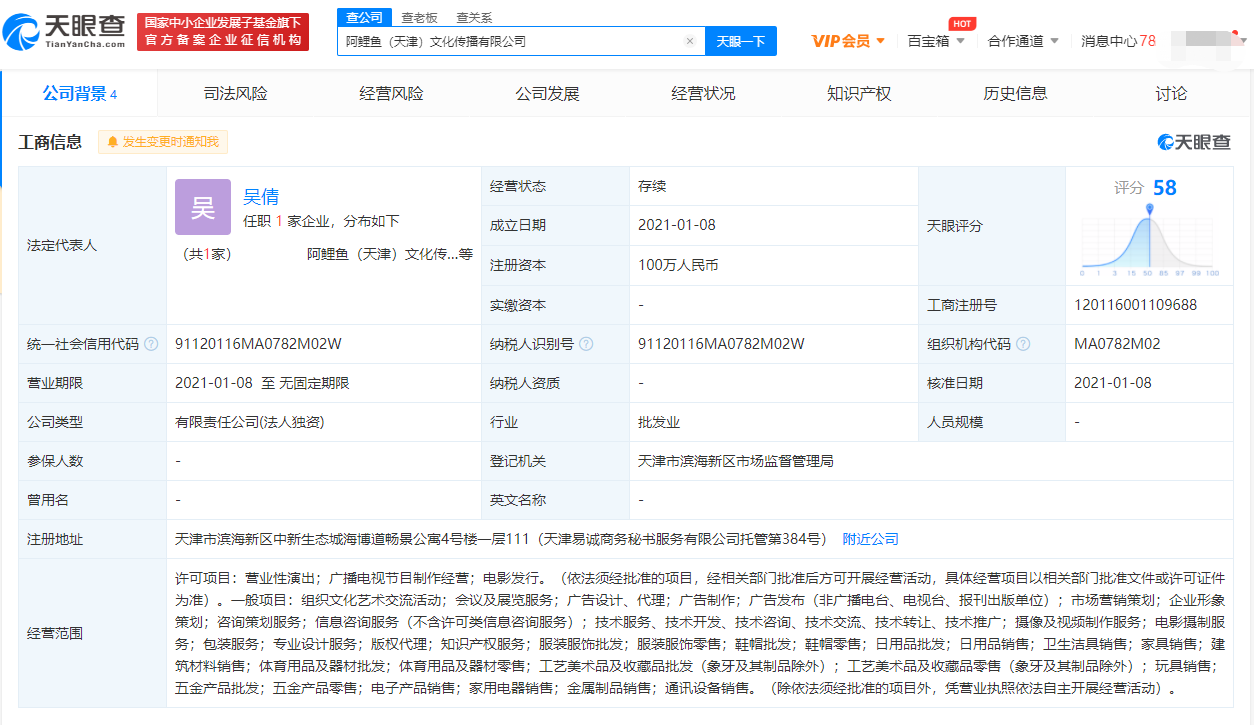Click the bell icon for change notifications

click(112, 142)
